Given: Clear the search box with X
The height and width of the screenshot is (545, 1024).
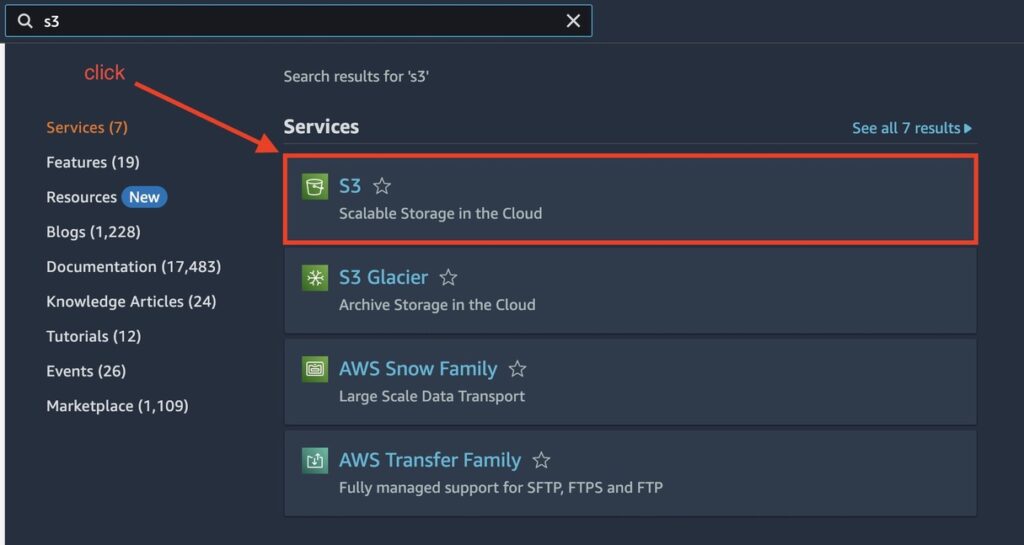Looking at the screenshot, I should [573, 21].
